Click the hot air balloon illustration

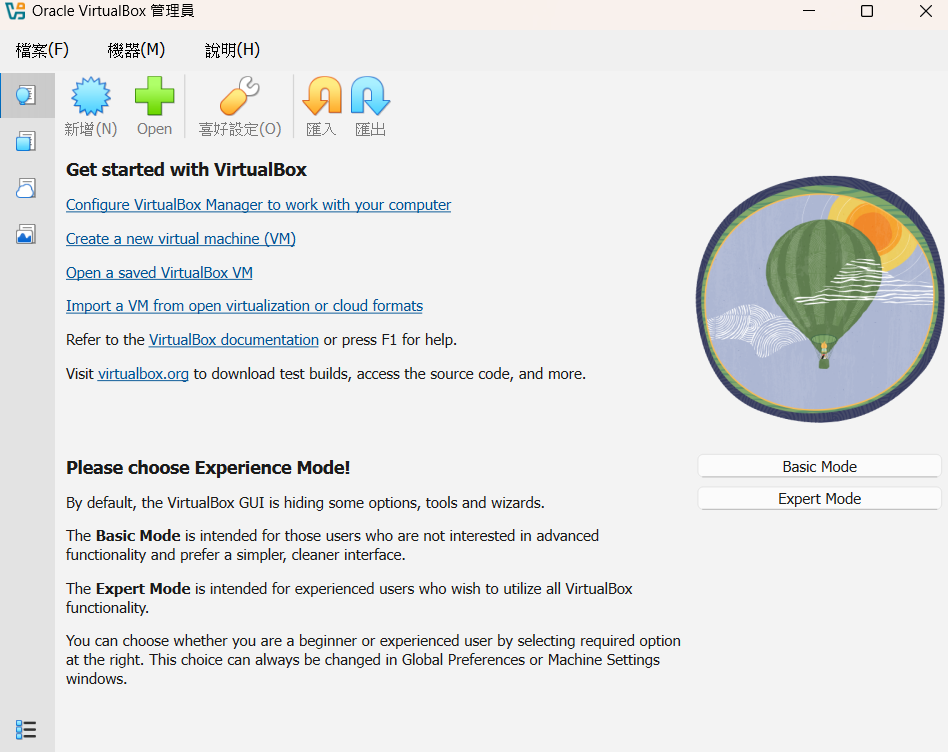point(820,299)
